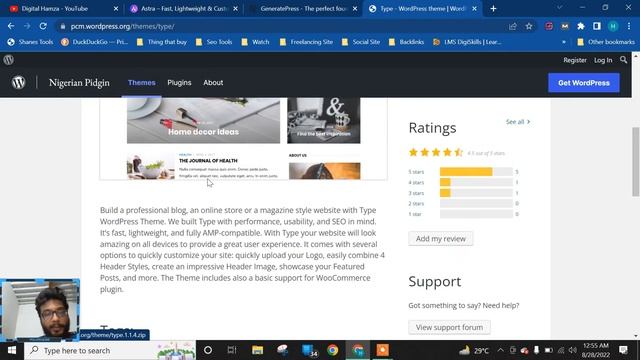
Task: Click the Gmail extension icon in toolbar
Action: click(x=565, y=26)
